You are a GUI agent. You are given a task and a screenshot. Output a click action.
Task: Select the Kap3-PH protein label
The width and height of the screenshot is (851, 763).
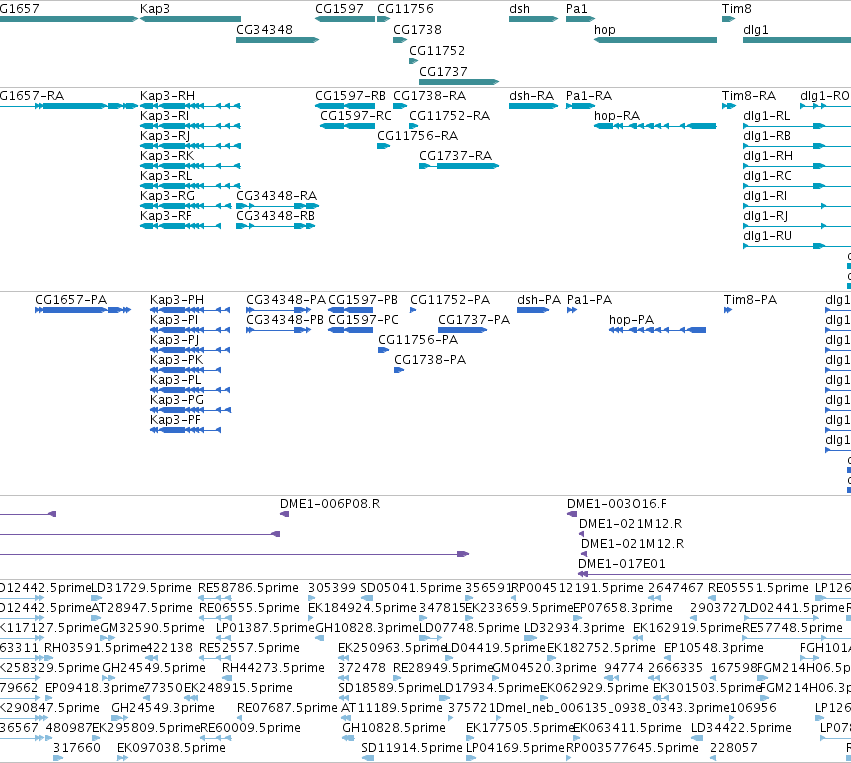coord(177,300)
